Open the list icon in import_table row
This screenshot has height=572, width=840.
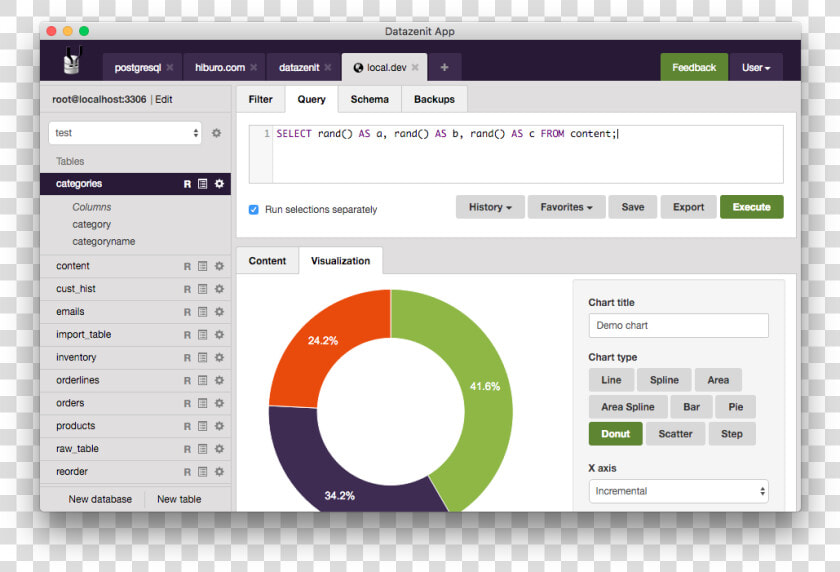(x=202, y=335)
